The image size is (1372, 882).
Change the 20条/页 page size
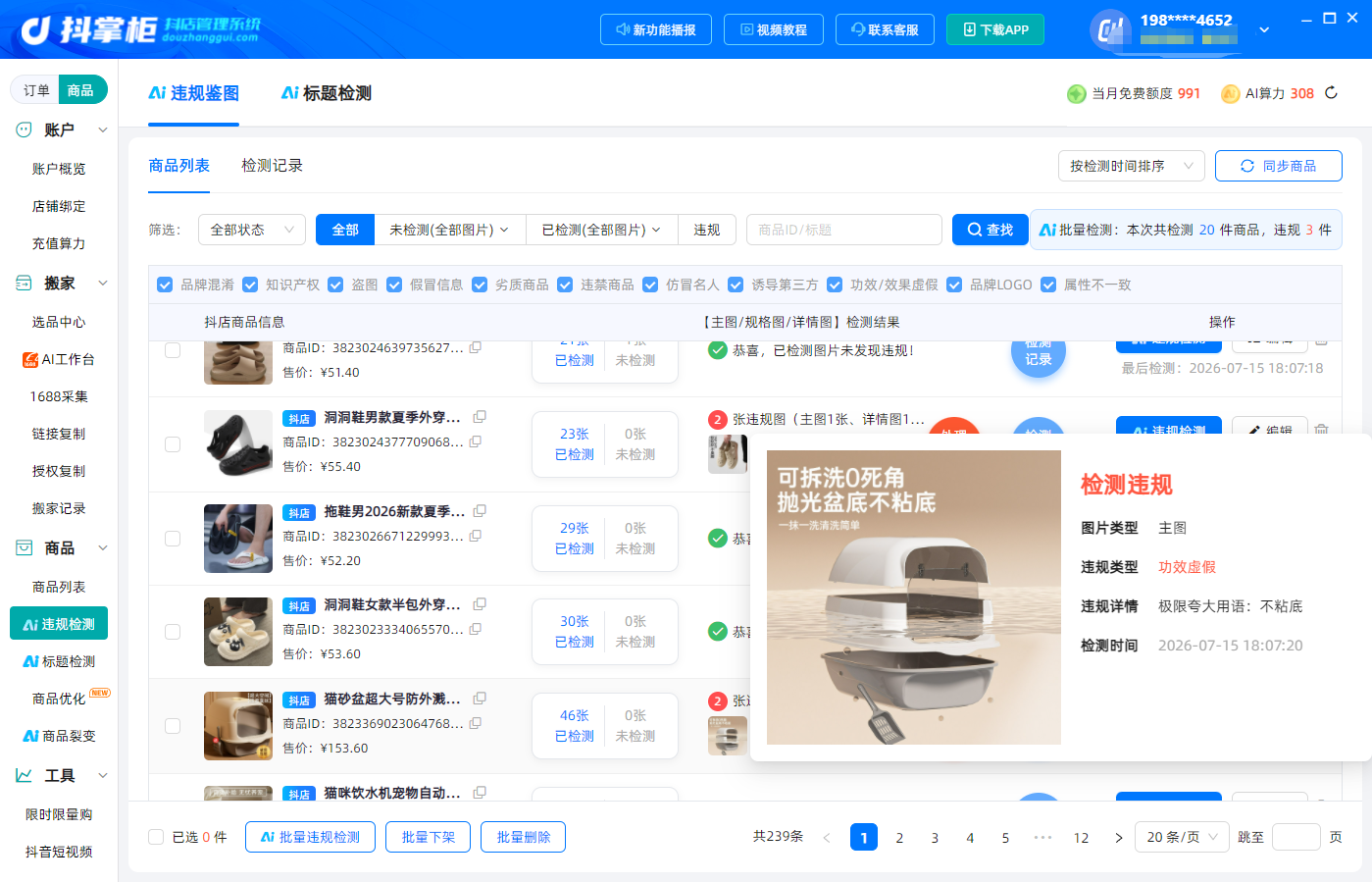(x=1182, y=837)
